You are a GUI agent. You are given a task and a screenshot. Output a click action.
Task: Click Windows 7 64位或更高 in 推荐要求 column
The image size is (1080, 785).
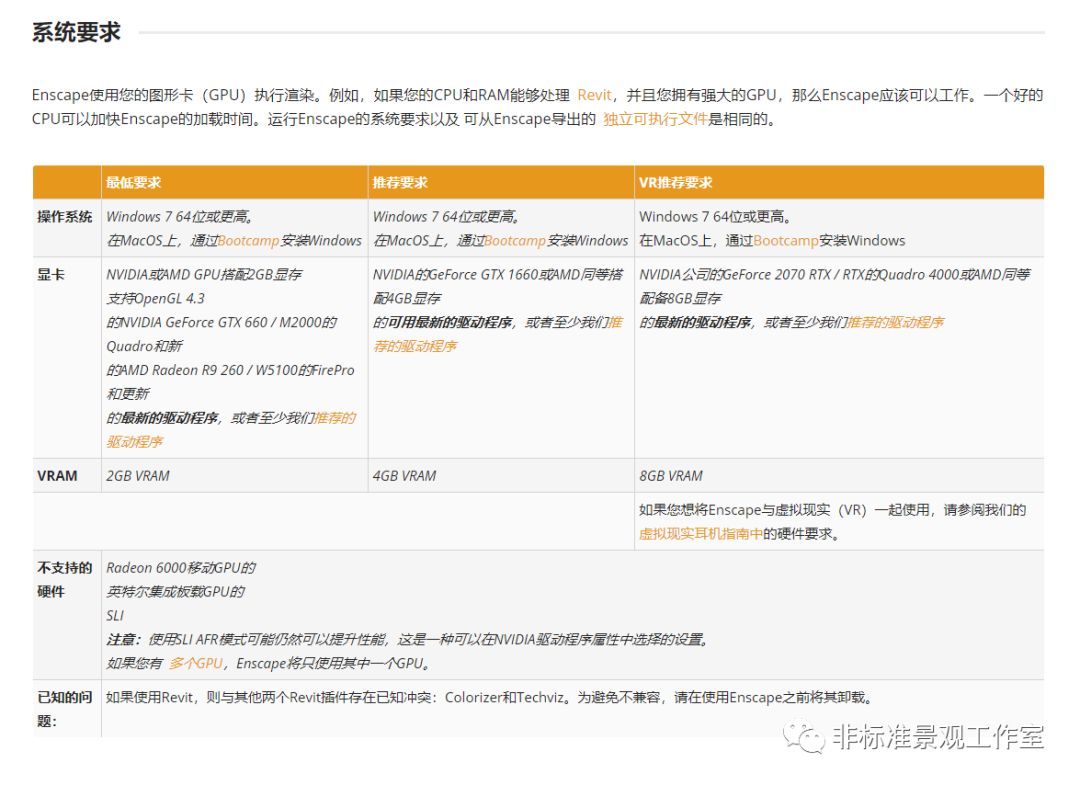tap(446, 216)
